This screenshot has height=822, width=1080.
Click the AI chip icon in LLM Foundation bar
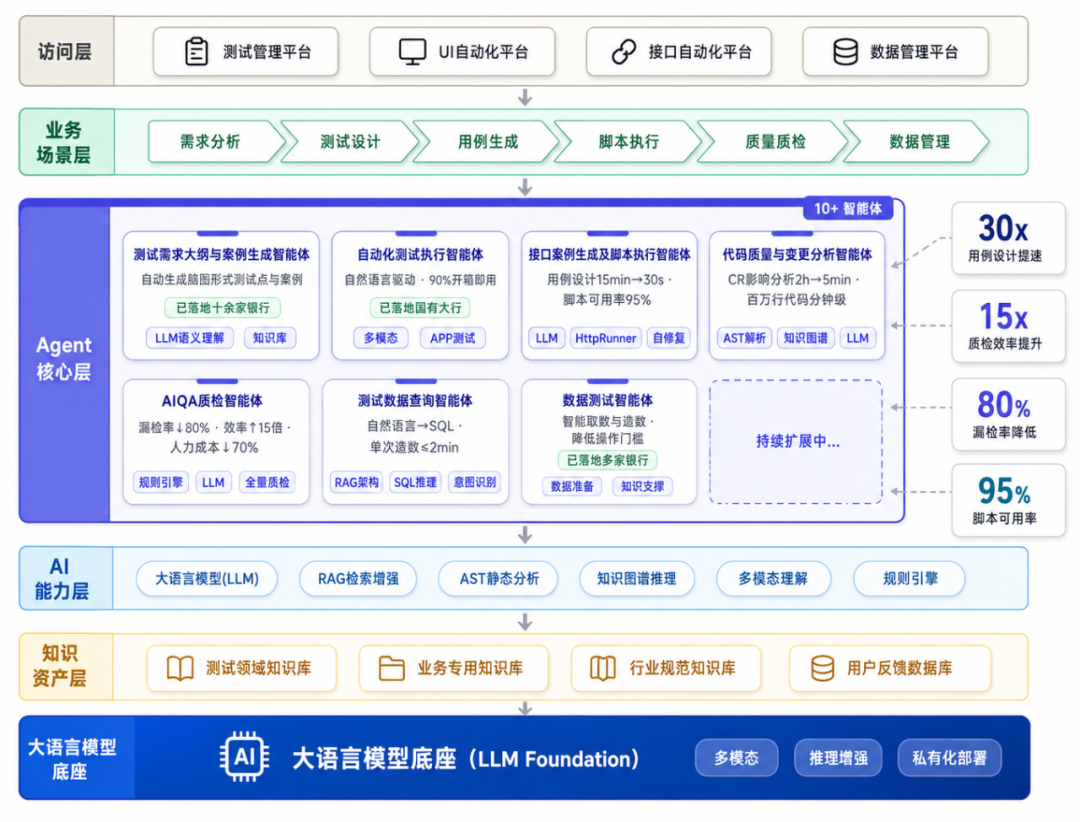pos(245,758)
